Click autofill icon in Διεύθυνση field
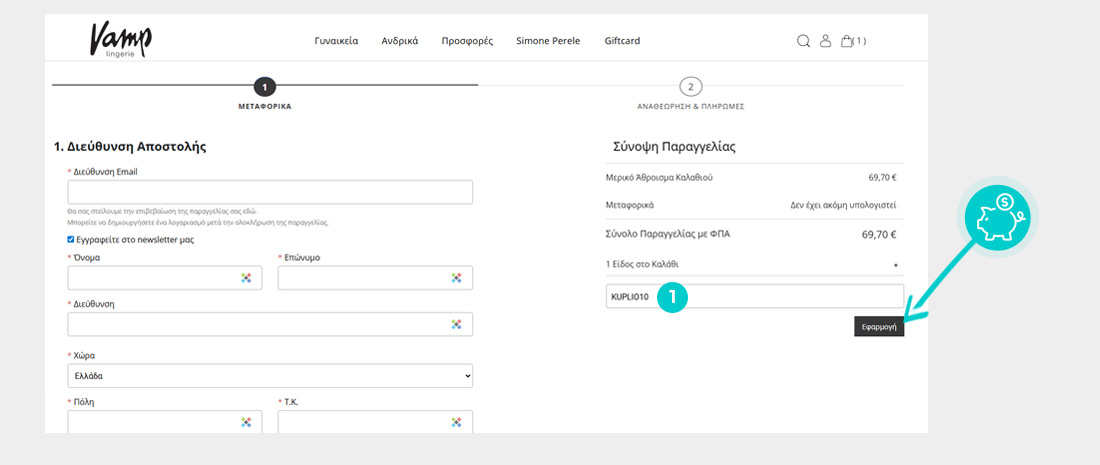Screen dimensions: 1100x465 coord(456,324)
